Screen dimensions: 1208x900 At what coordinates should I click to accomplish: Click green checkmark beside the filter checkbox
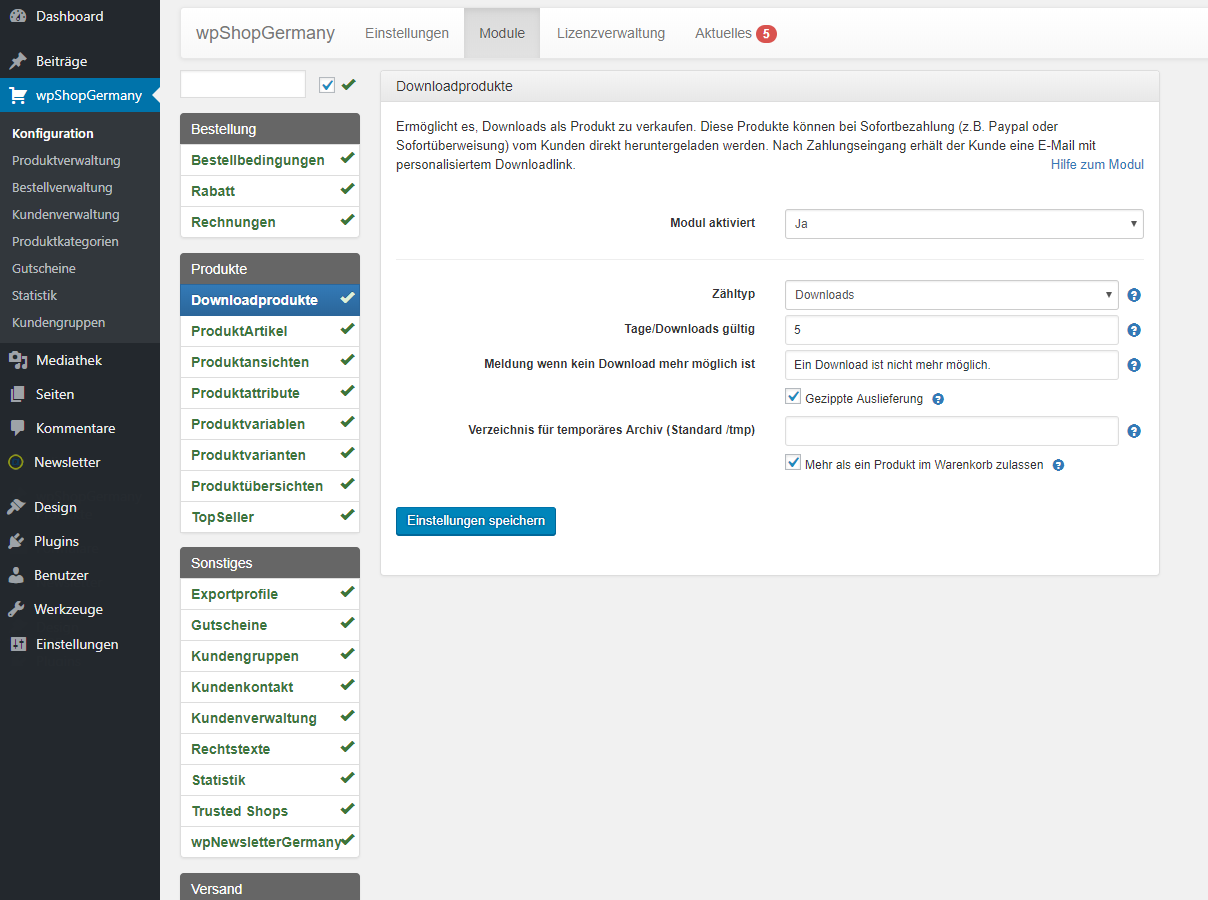[x=348, y=85]
